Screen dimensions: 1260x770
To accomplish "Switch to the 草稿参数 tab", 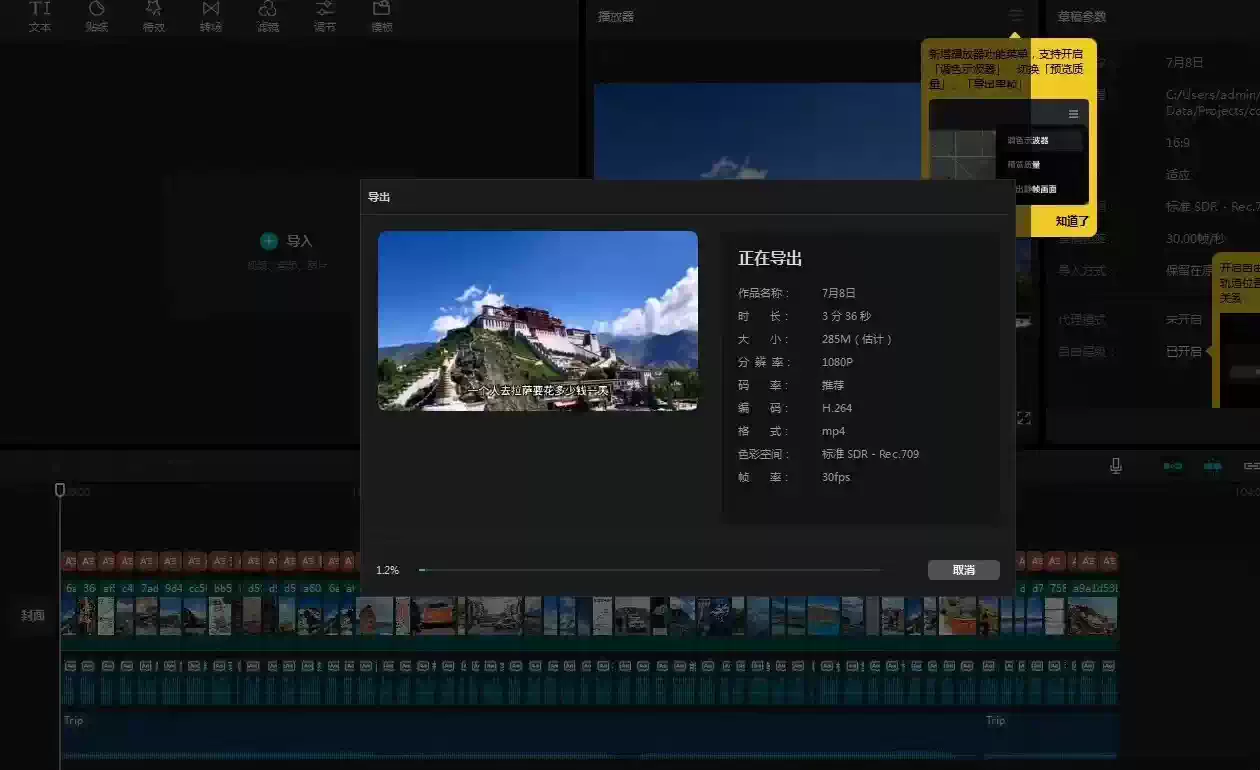I will click(x=1082, y=16).
